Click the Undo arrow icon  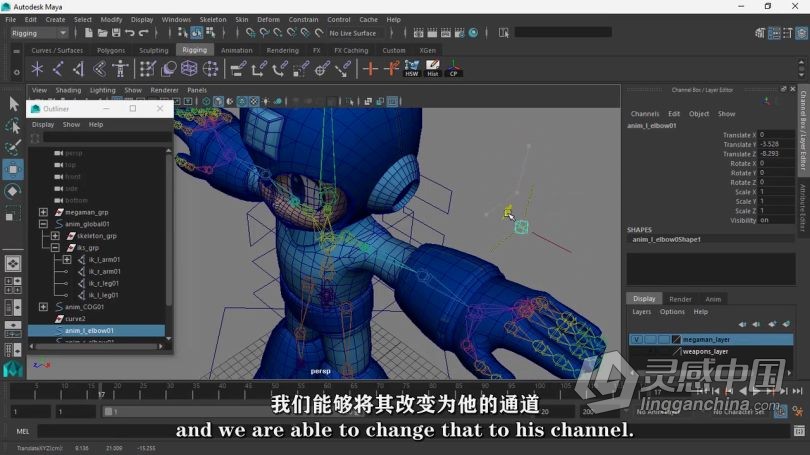tap(130, 33)
